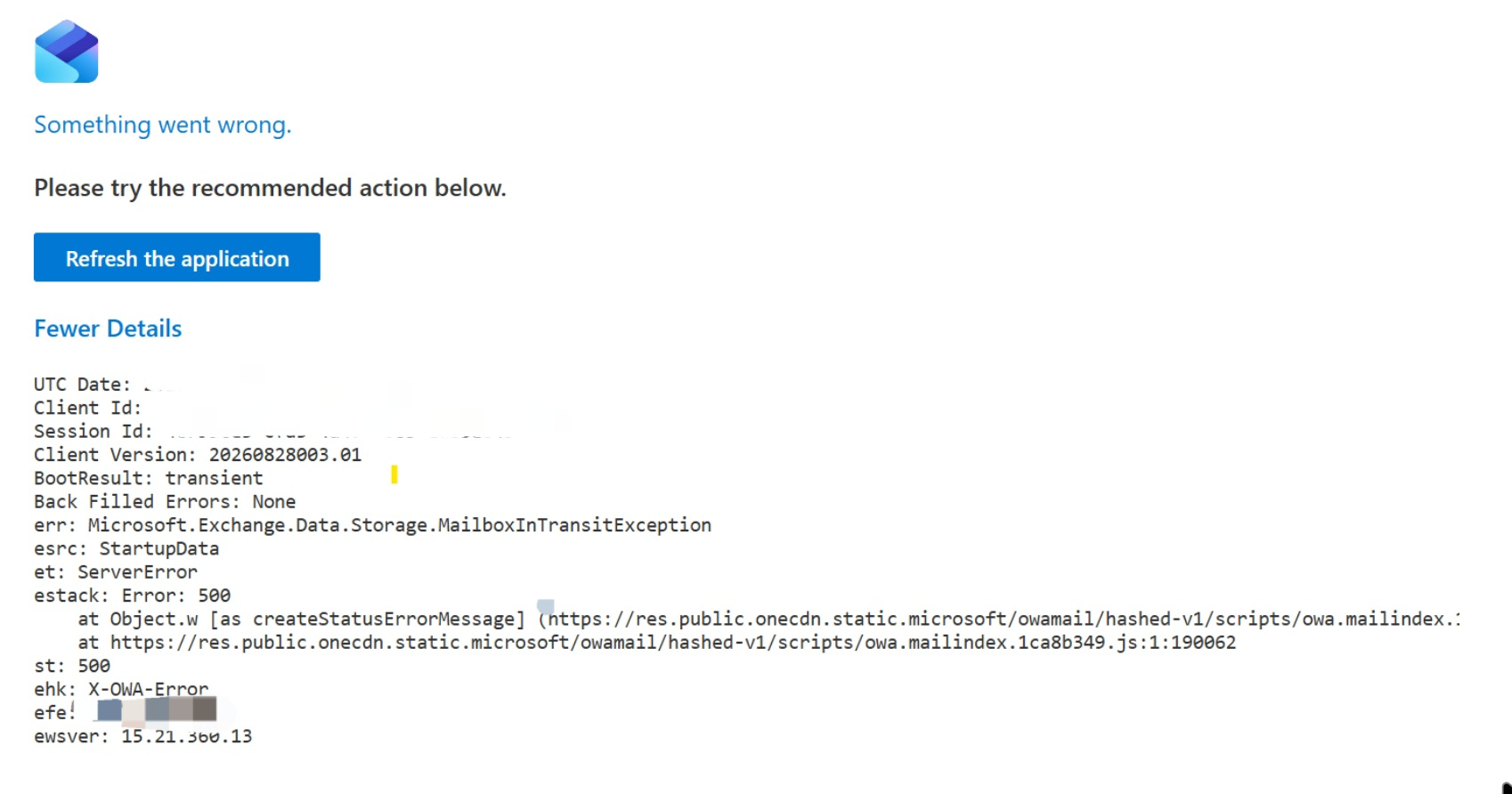Click the recommended action message text
Image resolution: width=1512 pixels, height=794 pixels.
(x=270, y=188)
